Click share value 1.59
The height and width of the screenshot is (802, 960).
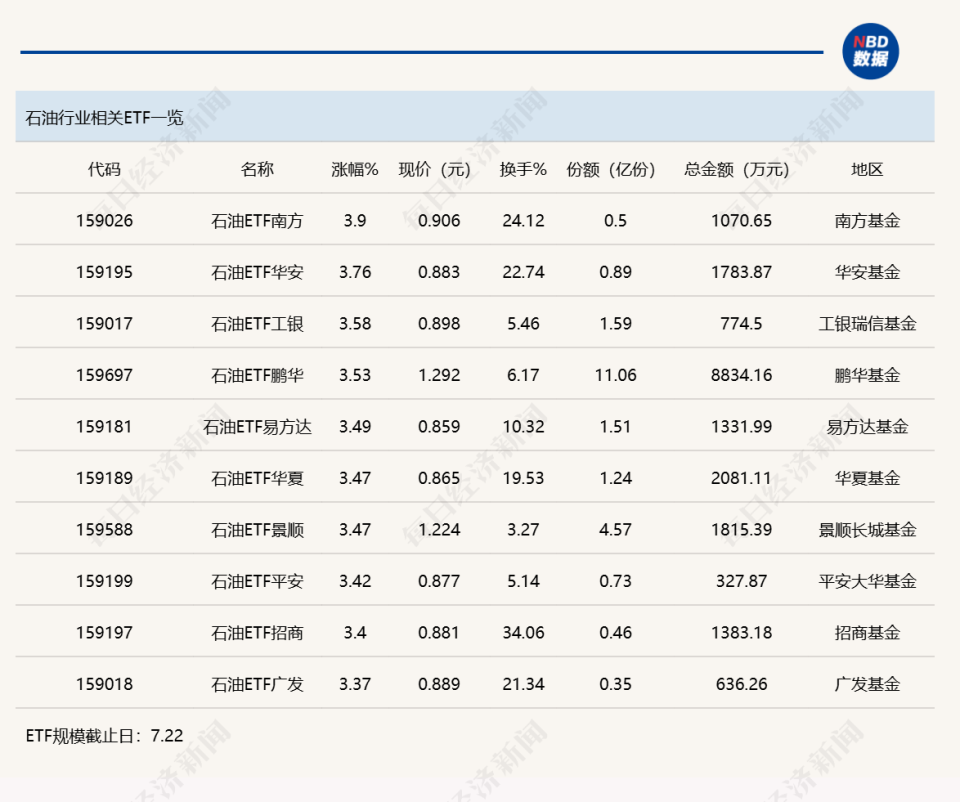point(615,323)
